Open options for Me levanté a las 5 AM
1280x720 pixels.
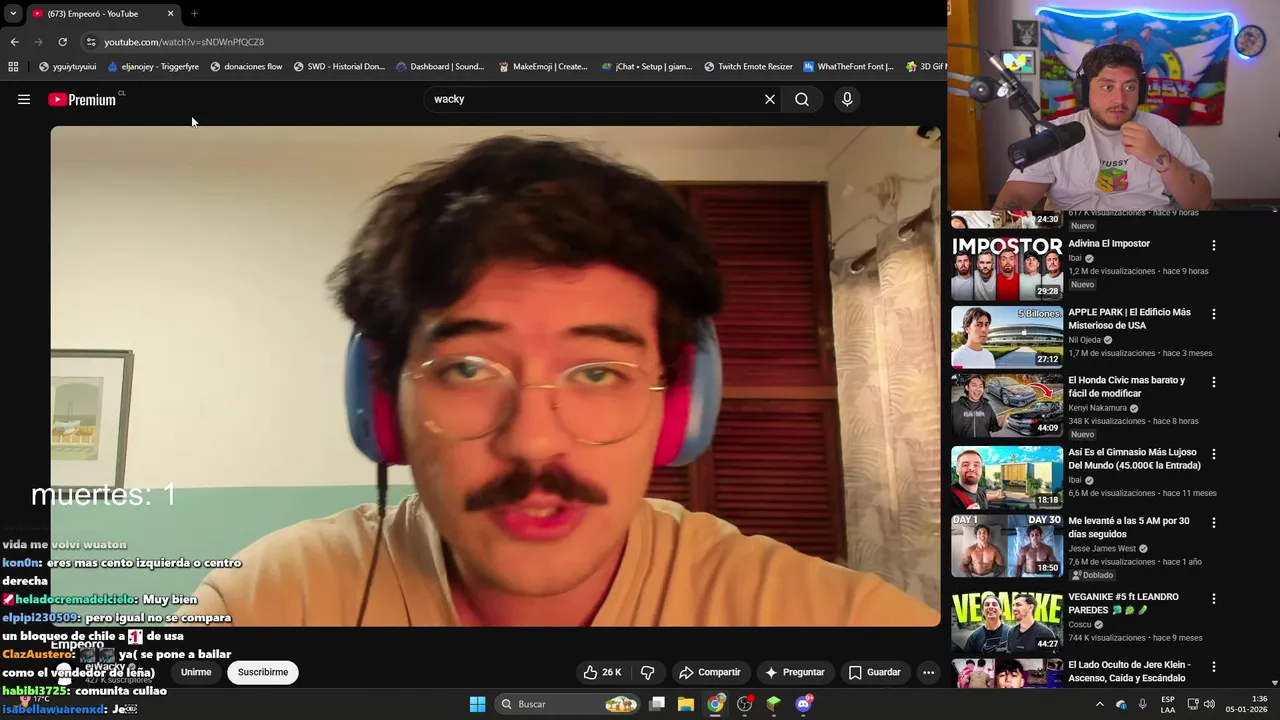pyautogui.click(x=1214, y=523)
